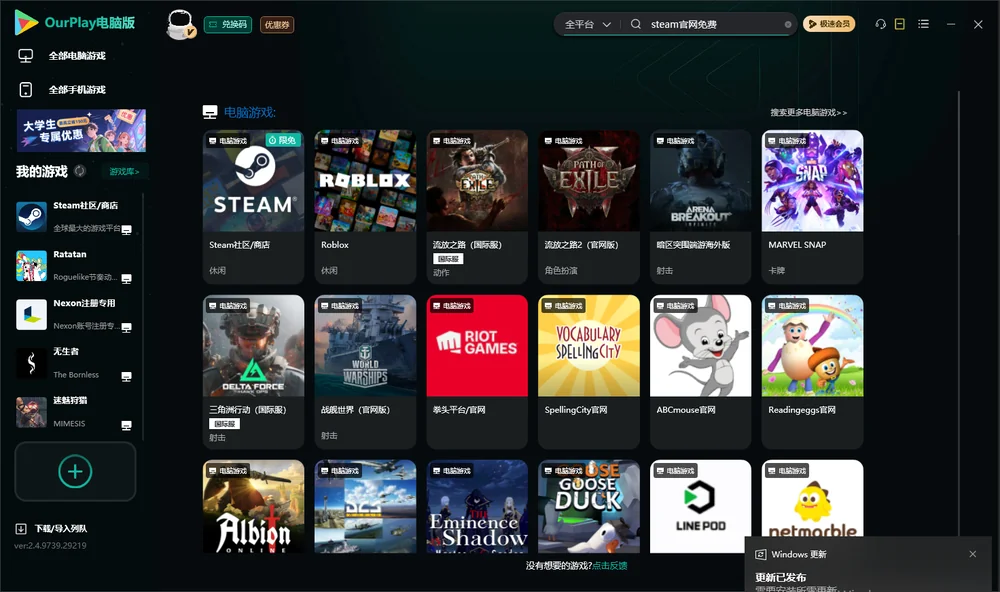Open the LINE POD card
This screenshot has width=1000, height=592.
point(700,507)
